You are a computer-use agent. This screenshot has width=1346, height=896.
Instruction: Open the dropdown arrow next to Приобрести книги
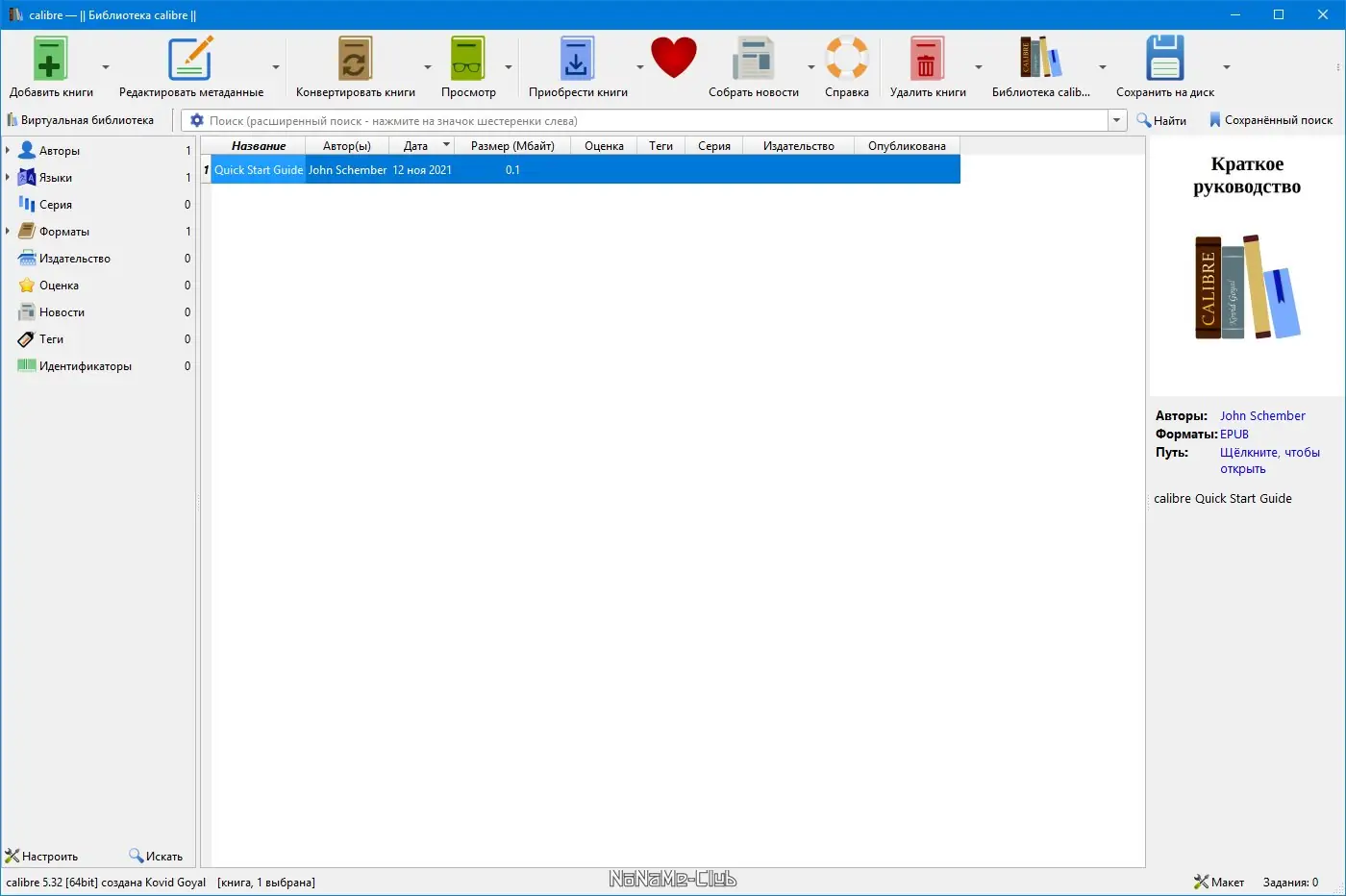click(x=640, y=67)
